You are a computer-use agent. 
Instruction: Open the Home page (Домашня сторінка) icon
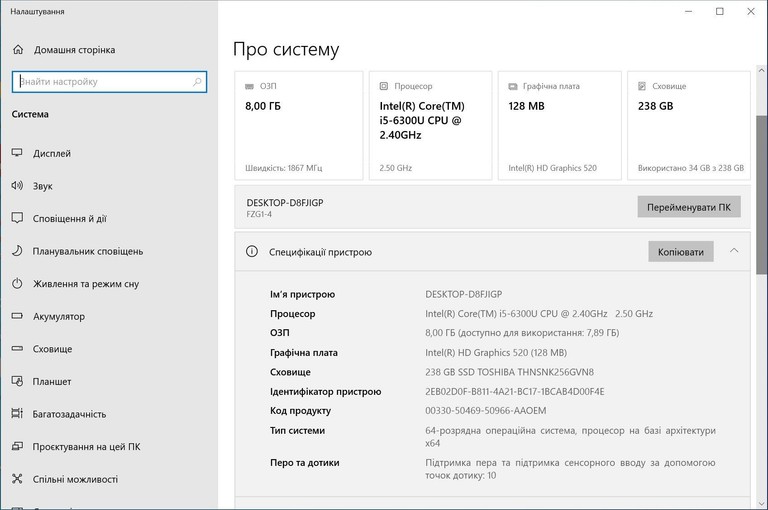[x=18, y=49]
